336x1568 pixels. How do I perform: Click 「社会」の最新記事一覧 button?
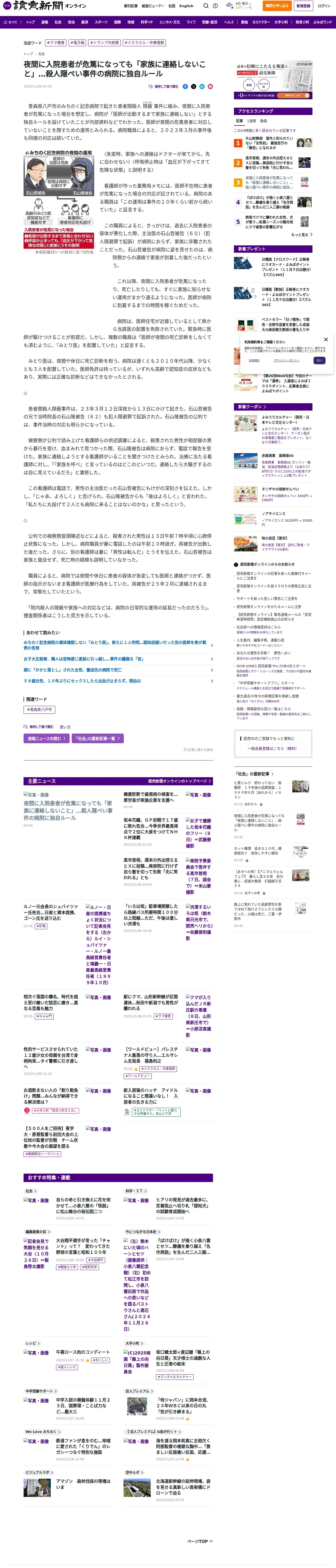coord(98,738)
